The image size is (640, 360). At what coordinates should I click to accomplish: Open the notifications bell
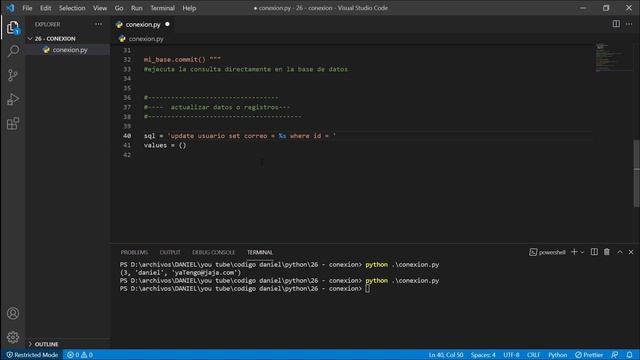click(629, 355)
